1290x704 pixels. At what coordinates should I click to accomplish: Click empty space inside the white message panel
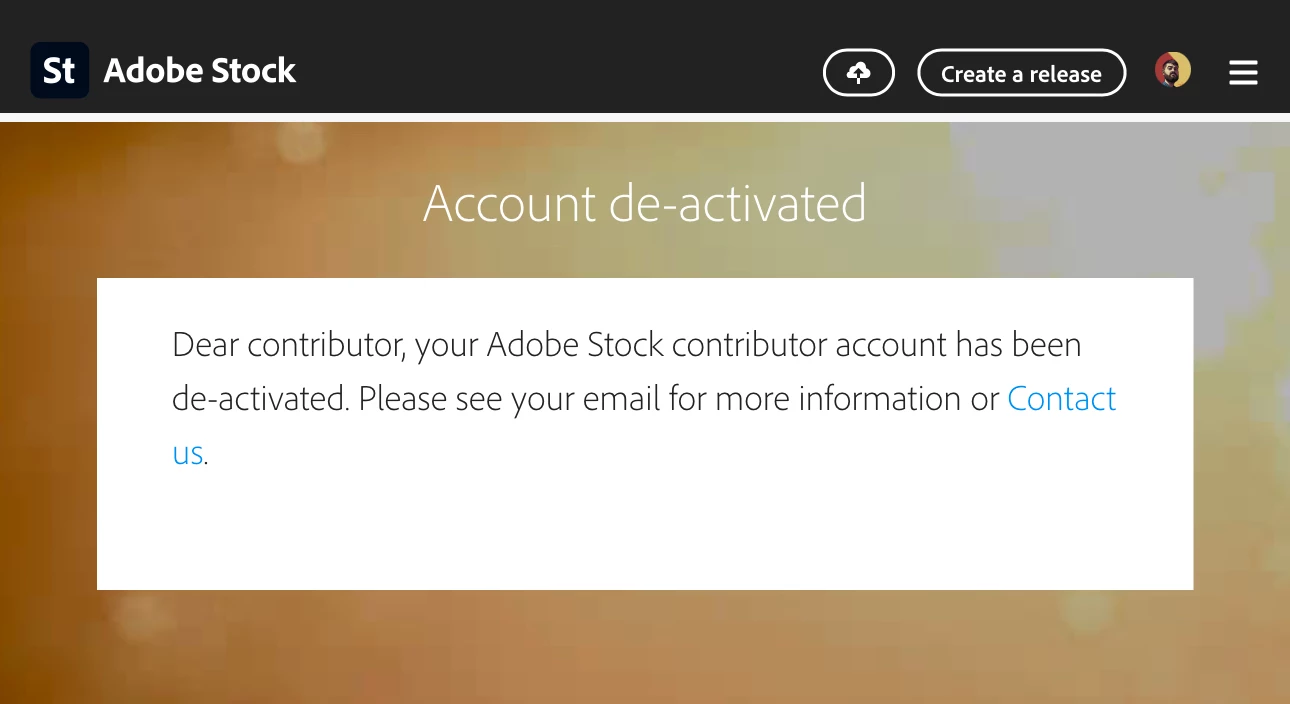click(x=644, y=530)
